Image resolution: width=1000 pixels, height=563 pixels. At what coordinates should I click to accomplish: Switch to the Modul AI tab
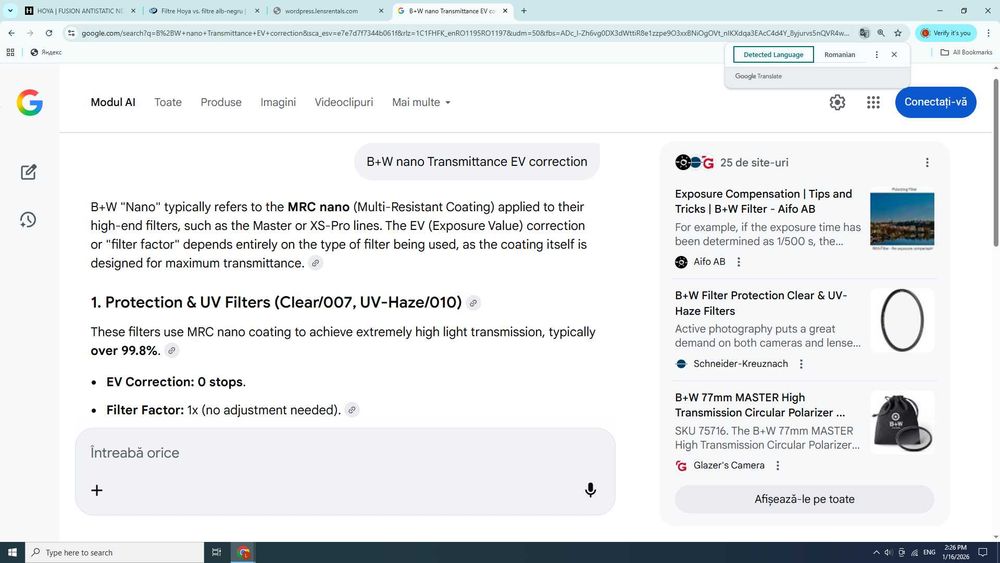[x=113, y=102]
